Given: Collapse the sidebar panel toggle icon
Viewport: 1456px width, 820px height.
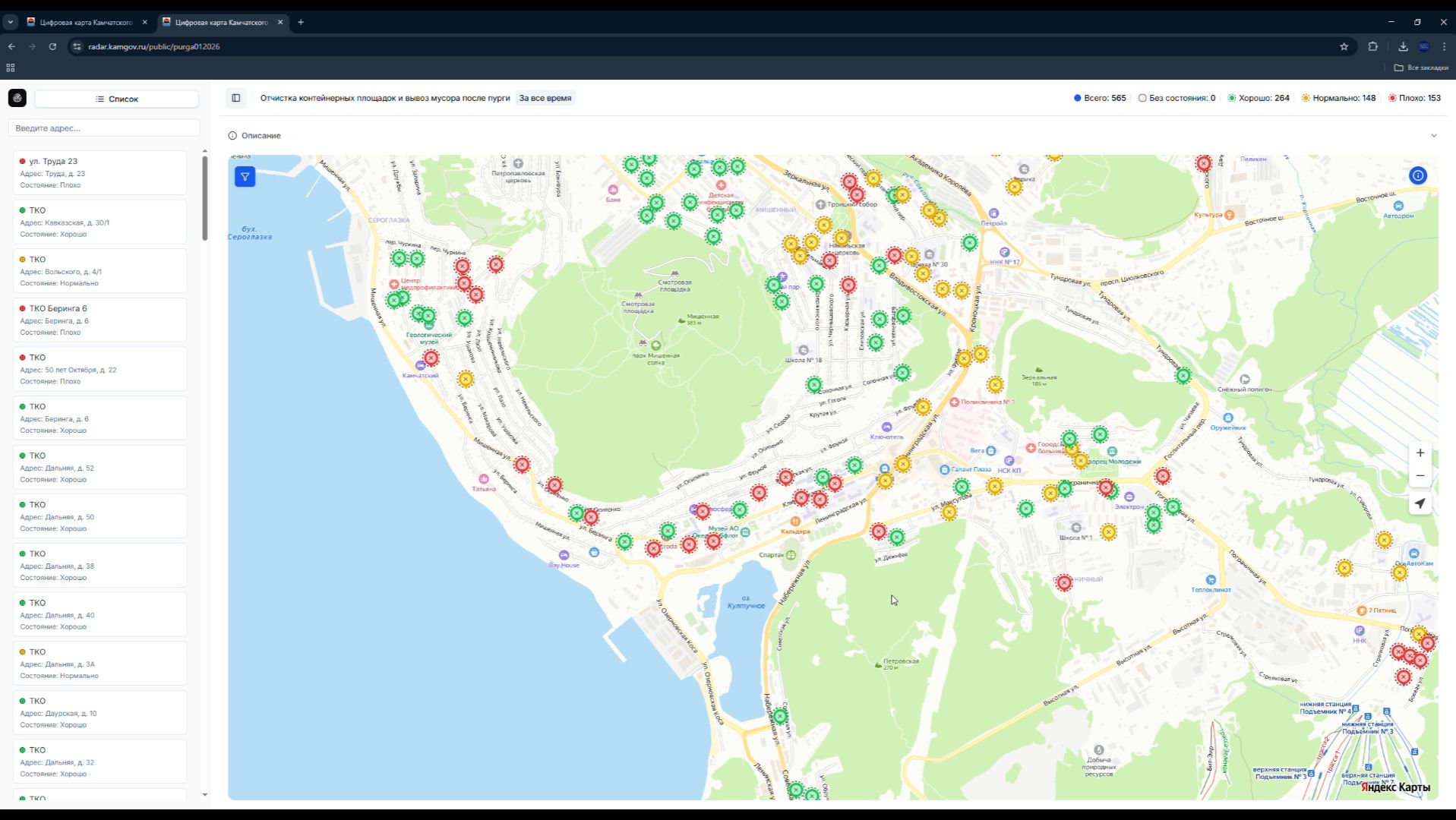Looking at the screenshot, I should click(236, 98).
